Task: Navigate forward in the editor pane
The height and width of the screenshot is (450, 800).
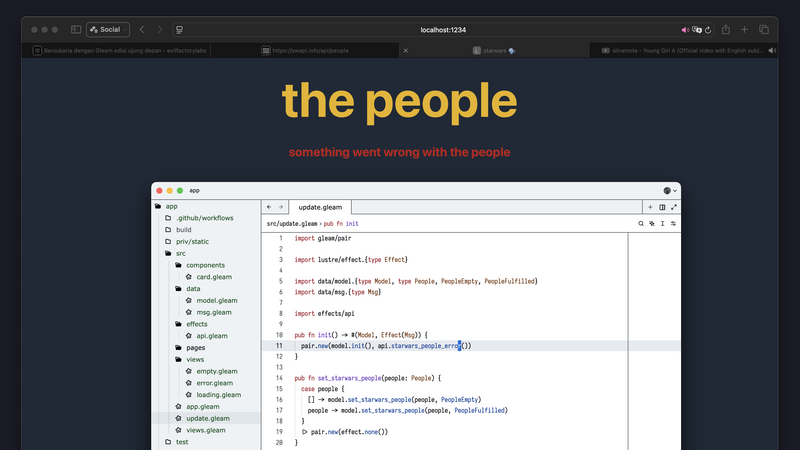Action: pos(281,207)
